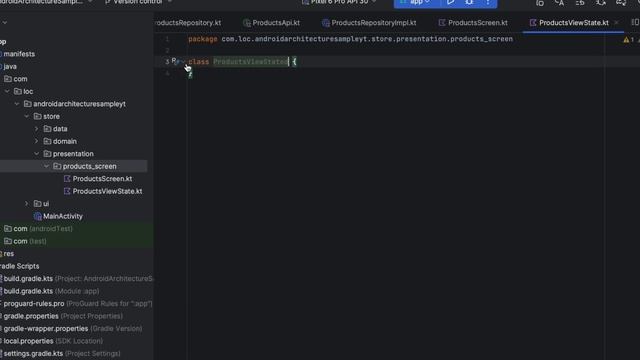This screenshot has height=360, width=640.
Task: Click the domain package folder icon
Action: (47, 141)
